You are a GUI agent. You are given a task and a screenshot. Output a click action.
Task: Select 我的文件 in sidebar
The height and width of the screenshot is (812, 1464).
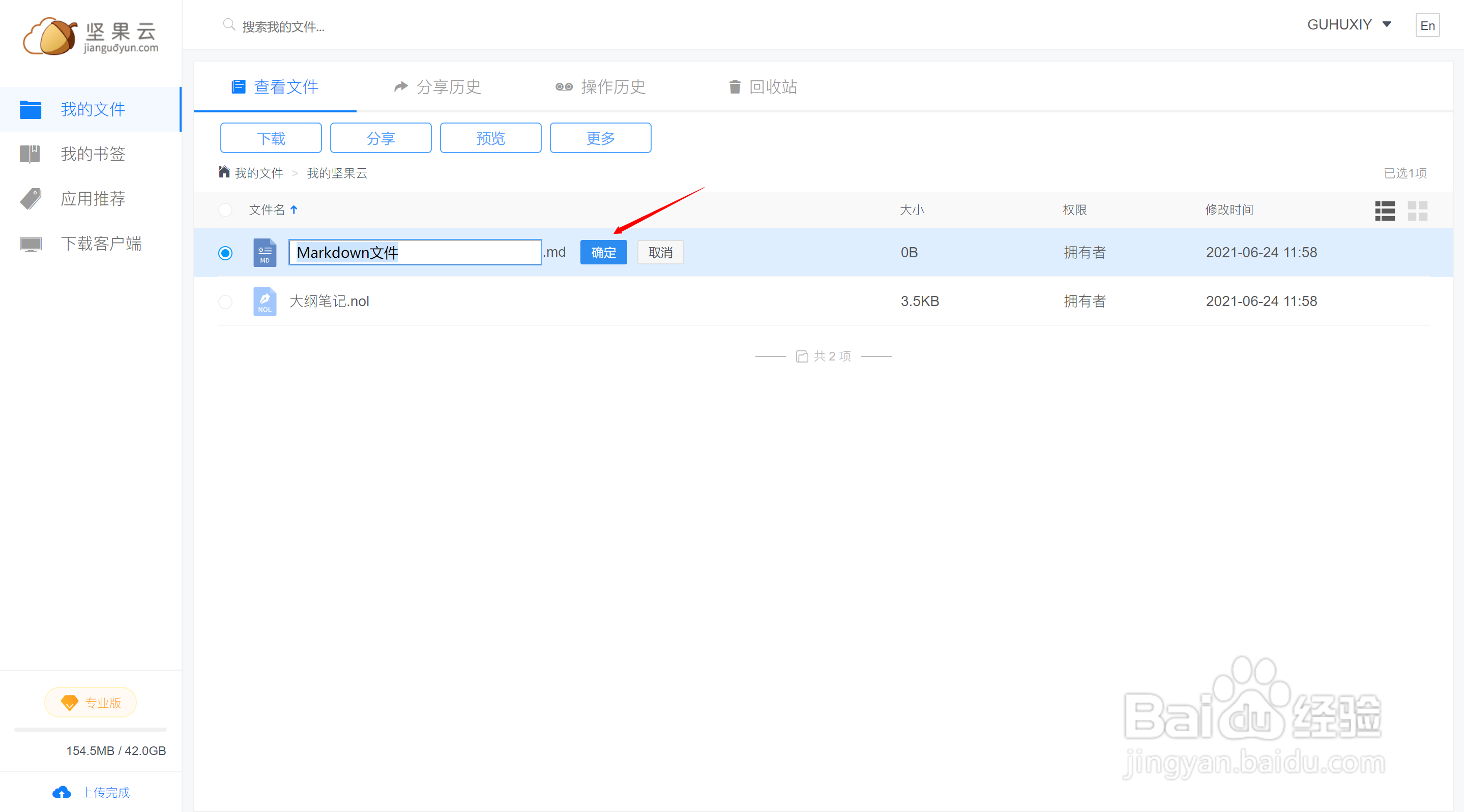click(91, 109)
